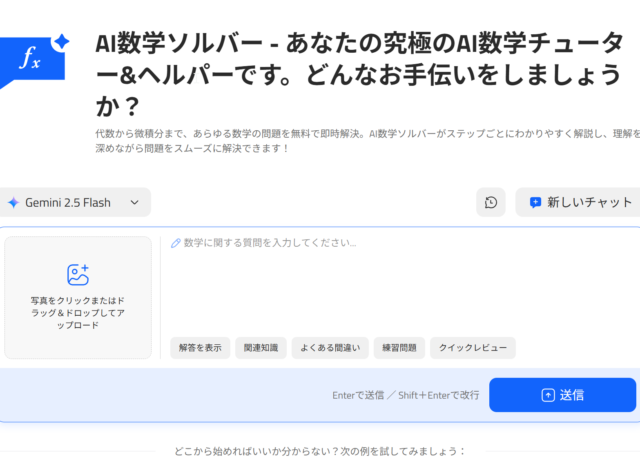
Task: Start a new chat with 新しいチャット
Action: [579, 202]
